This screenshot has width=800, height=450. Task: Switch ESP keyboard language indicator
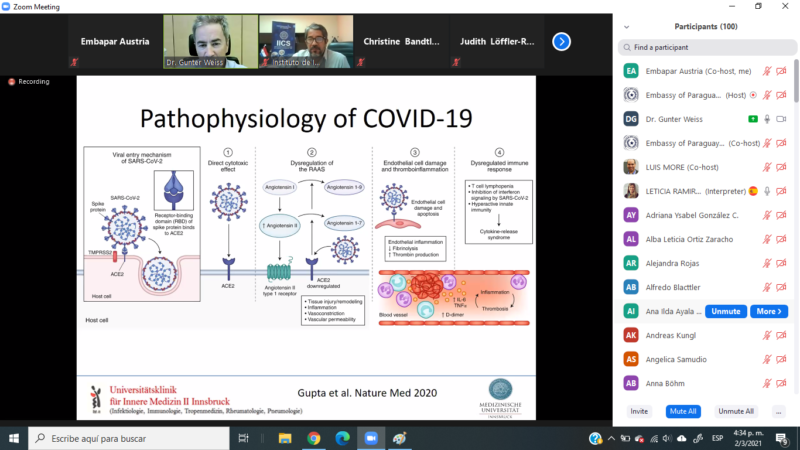point(717,438)
